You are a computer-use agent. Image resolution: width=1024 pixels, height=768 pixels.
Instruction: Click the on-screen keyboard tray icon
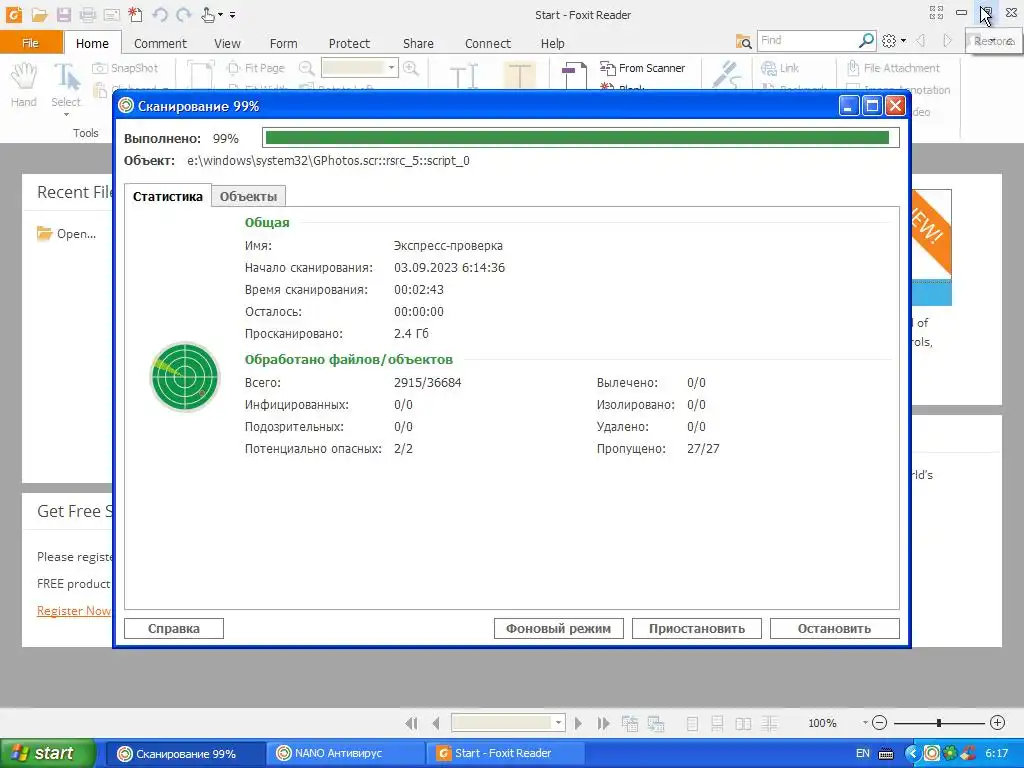886,754
